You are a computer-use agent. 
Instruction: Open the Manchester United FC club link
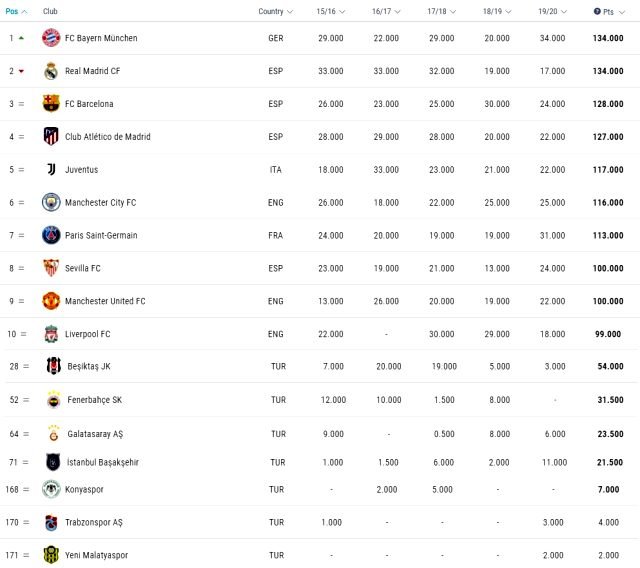coord(105,301)
